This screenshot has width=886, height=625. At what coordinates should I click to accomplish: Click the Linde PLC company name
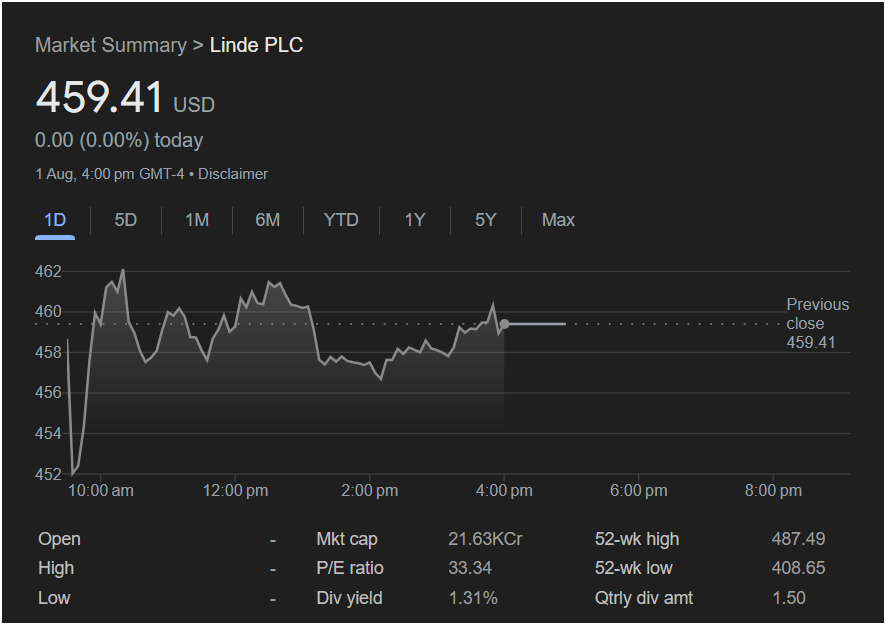[256, 45]
